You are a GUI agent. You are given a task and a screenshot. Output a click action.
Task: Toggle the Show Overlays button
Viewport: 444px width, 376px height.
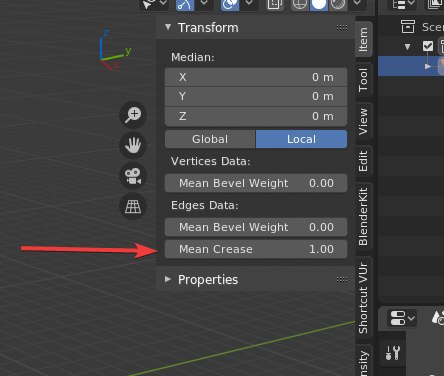230,5
